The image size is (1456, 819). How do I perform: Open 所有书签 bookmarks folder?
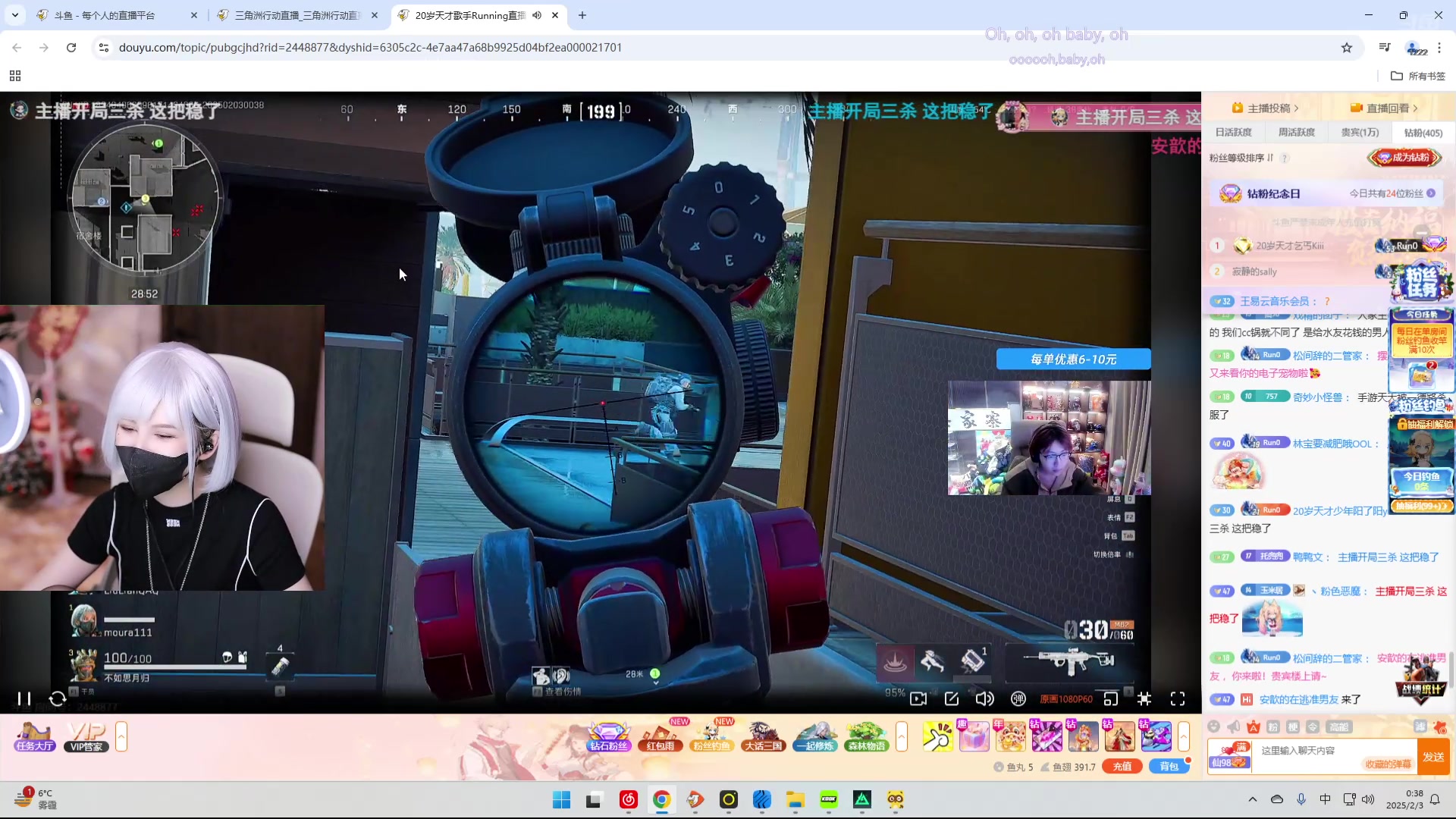1418,76
